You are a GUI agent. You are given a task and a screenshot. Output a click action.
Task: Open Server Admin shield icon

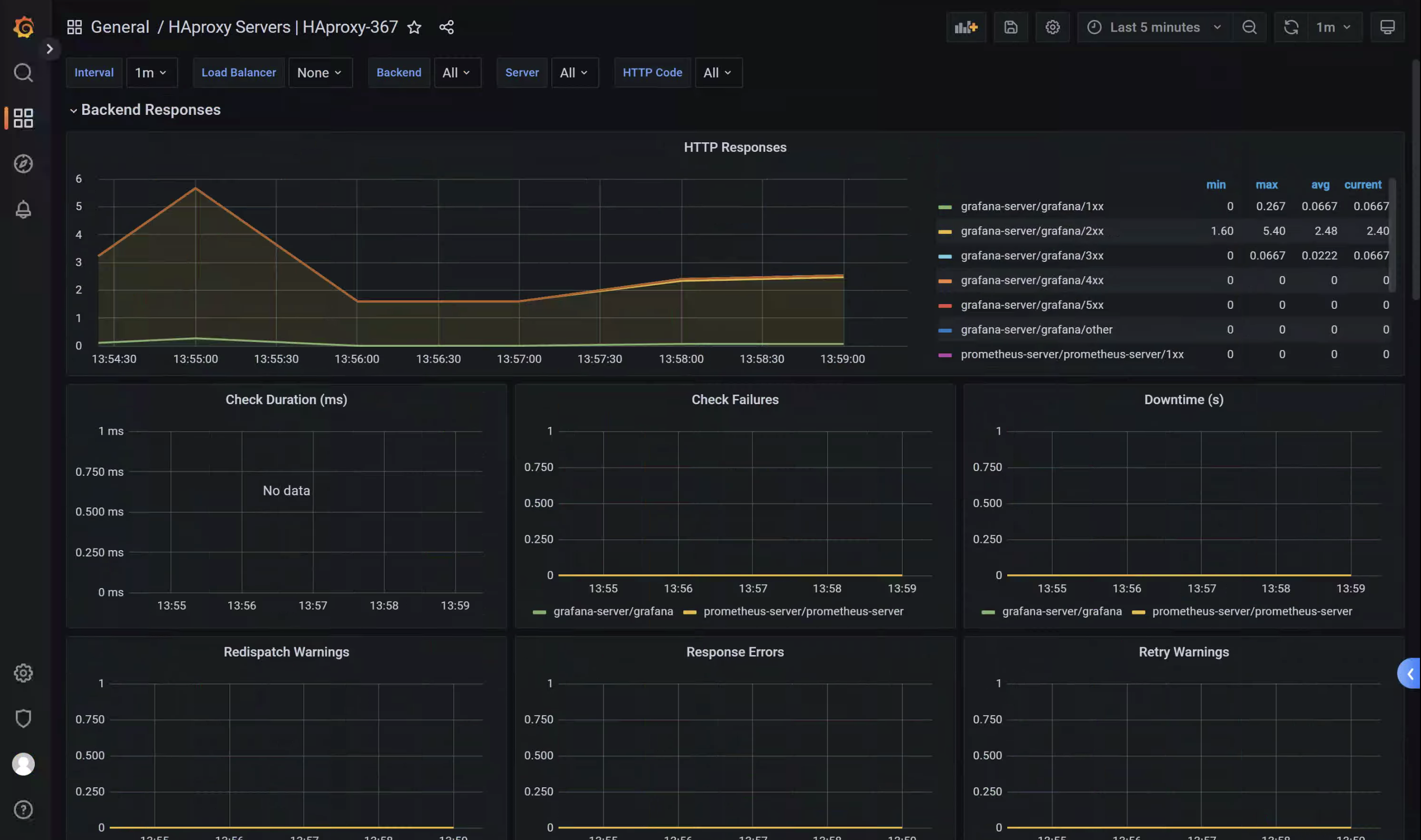click(23, 718)
